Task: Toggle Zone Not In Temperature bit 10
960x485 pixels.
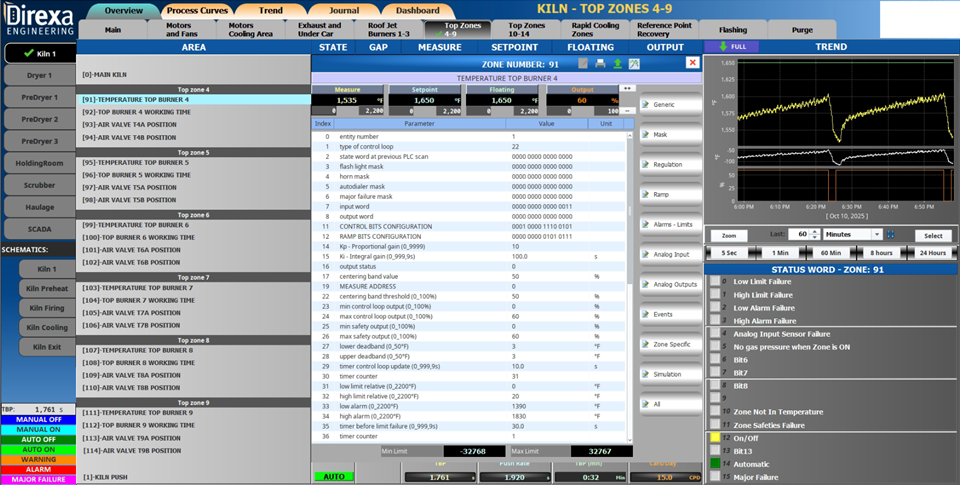Action: coord(714,412)
